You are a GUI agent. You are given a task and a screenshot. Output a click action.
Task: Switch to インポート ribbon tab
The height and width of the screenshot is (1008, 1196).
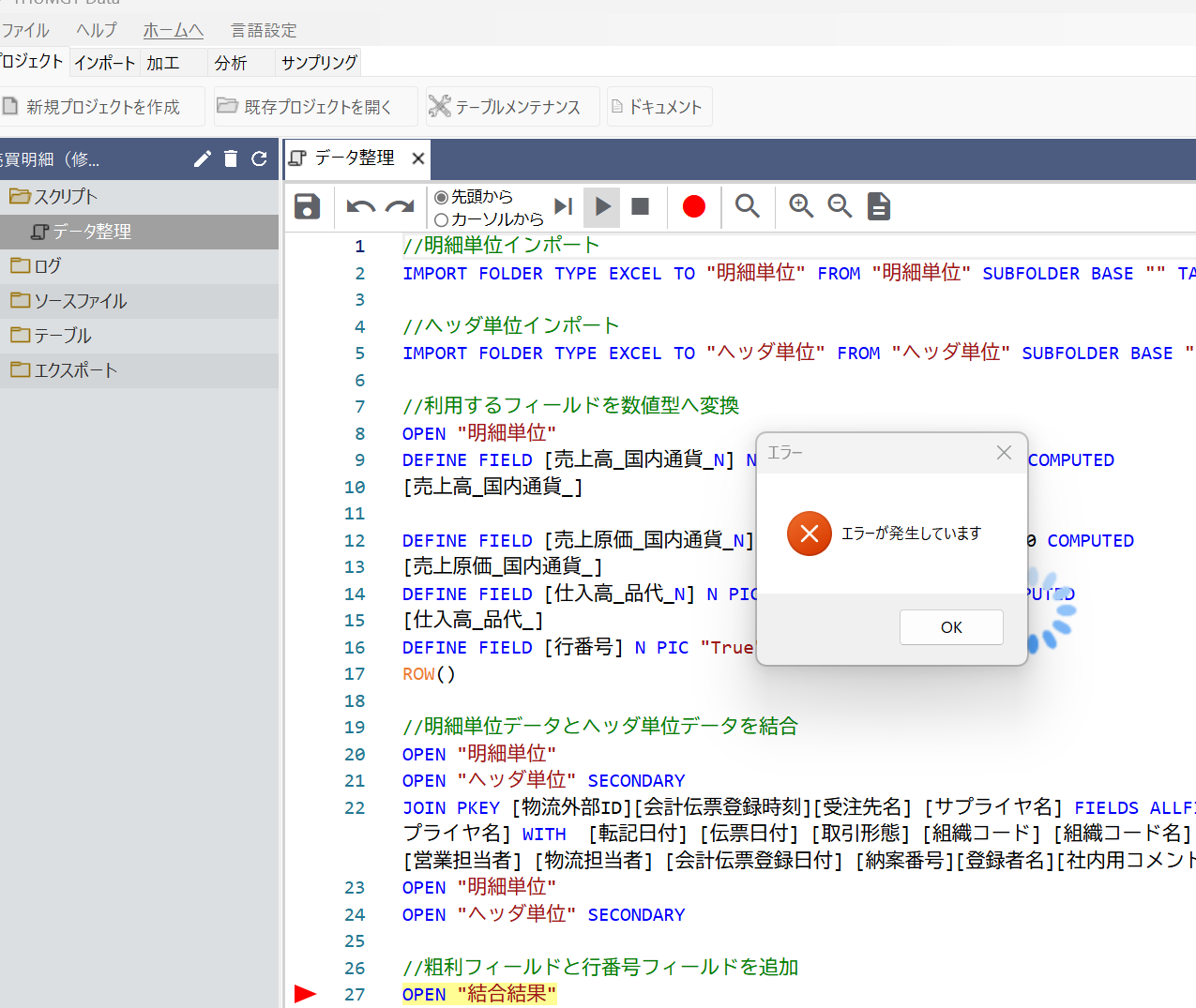click(x=105, y=63)
